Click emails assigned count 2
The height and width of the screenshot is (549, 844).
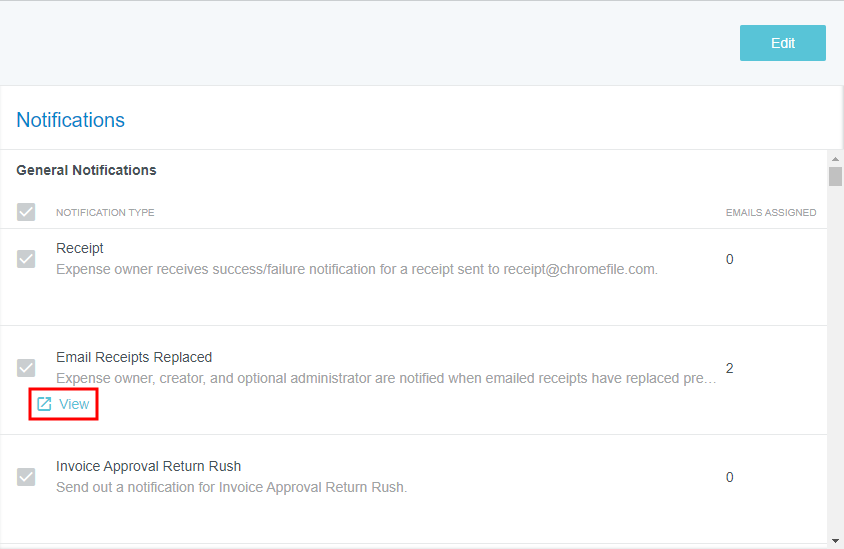729,368
